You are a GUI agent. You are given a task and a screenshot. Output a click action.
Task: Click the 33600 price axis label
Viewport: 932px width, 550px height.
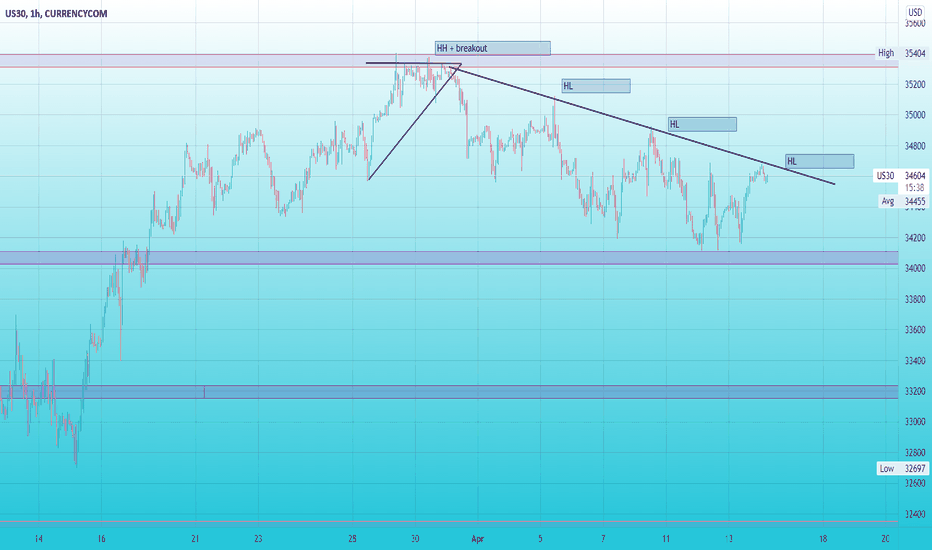pos(915,329)
